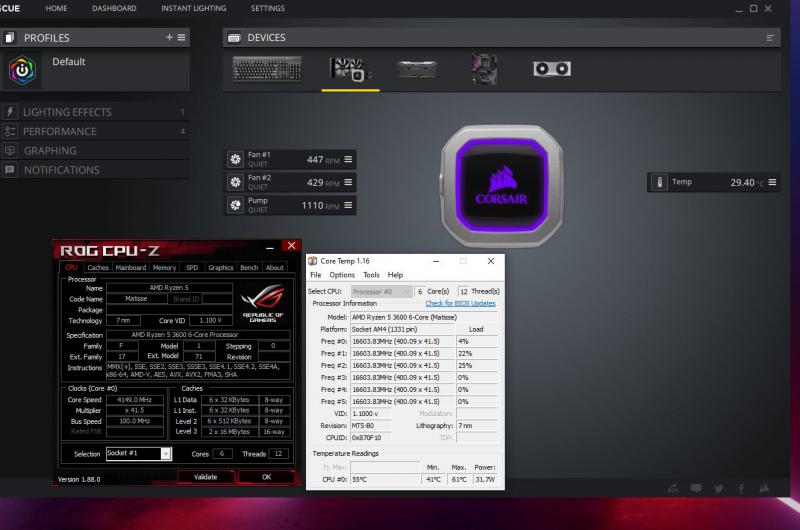Select the liquid cooler device icon

click(349, 69)
